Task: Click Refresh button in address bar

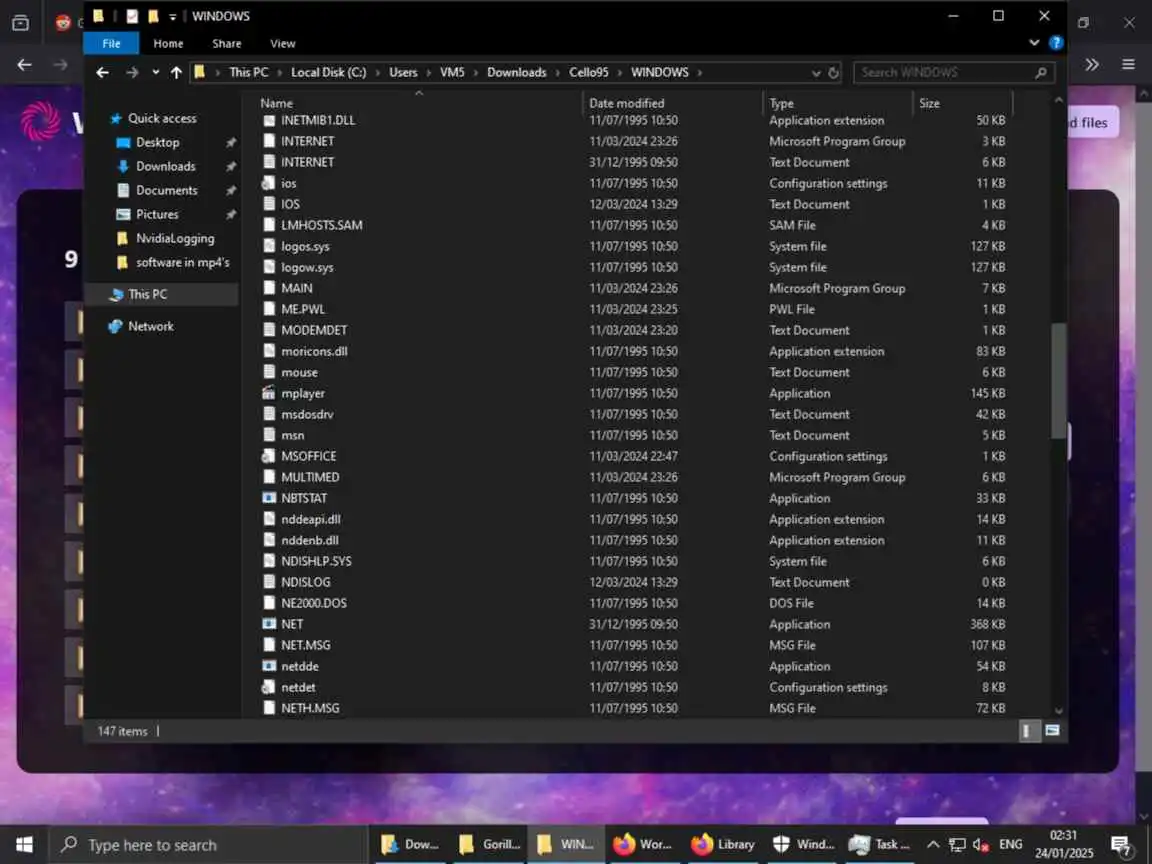Action: pyautogui.click(x=833, y=73)
